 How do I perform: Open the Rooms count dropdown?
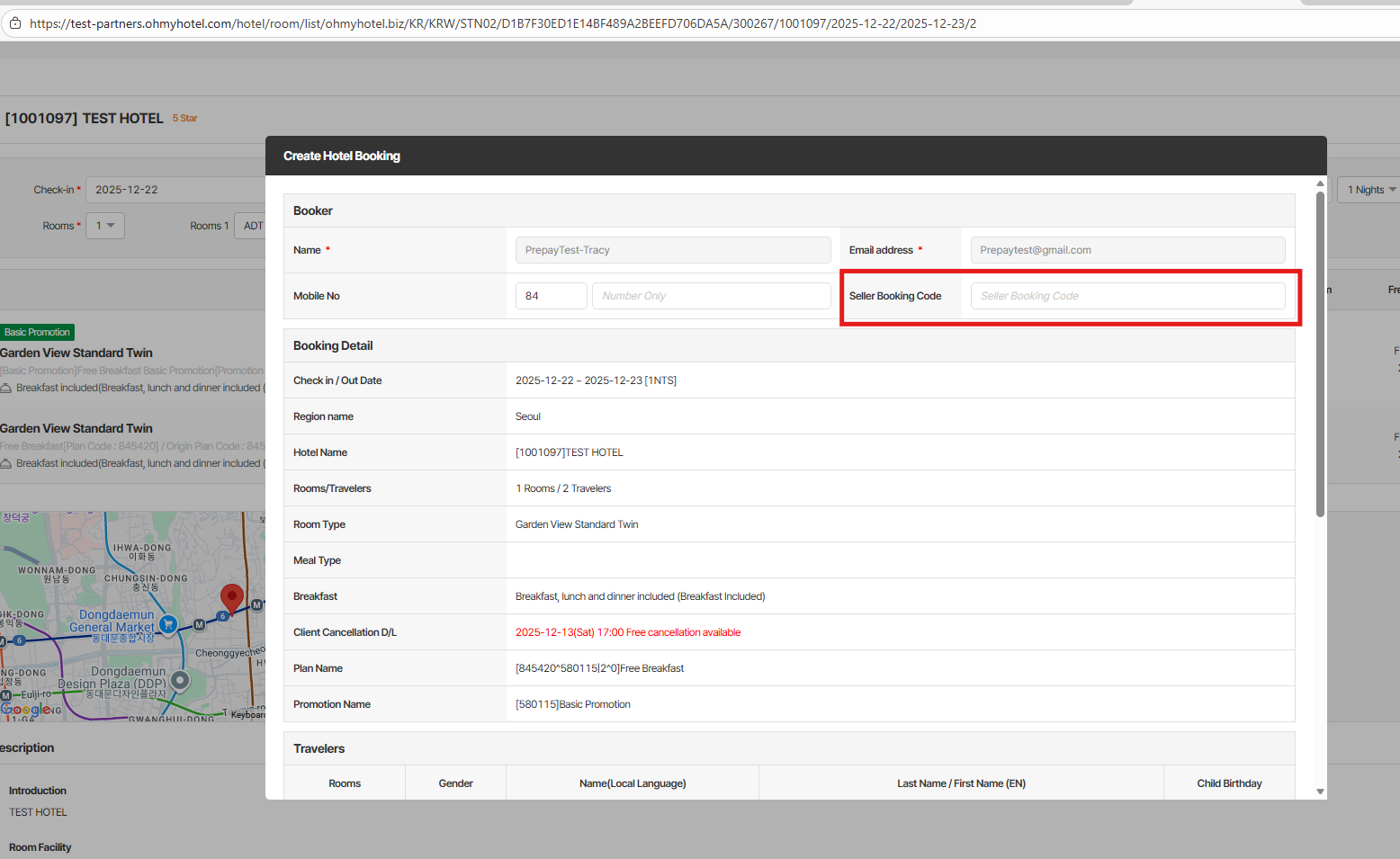105,226
